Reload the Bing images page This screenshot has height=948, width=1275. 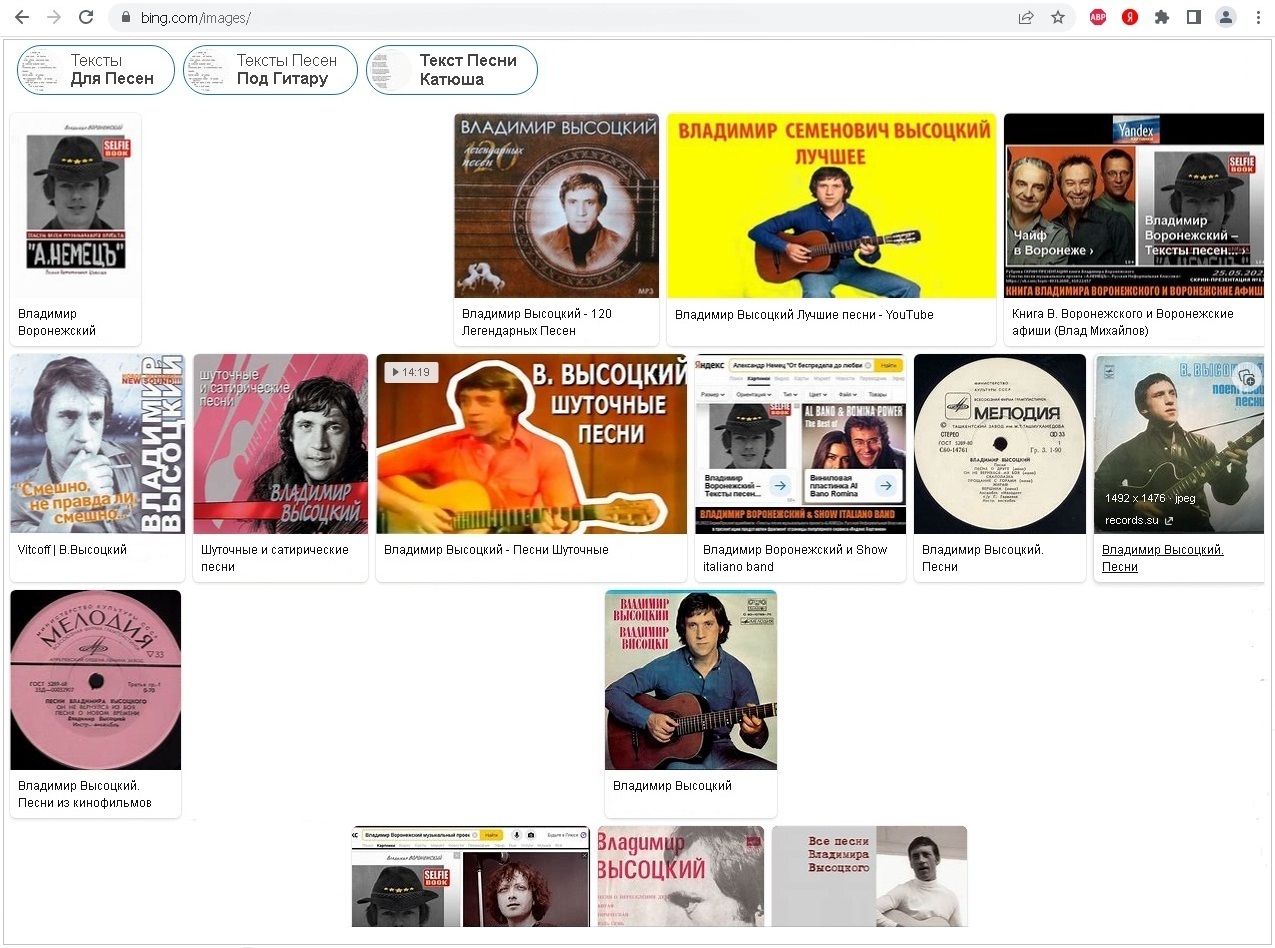pos(86,17)
